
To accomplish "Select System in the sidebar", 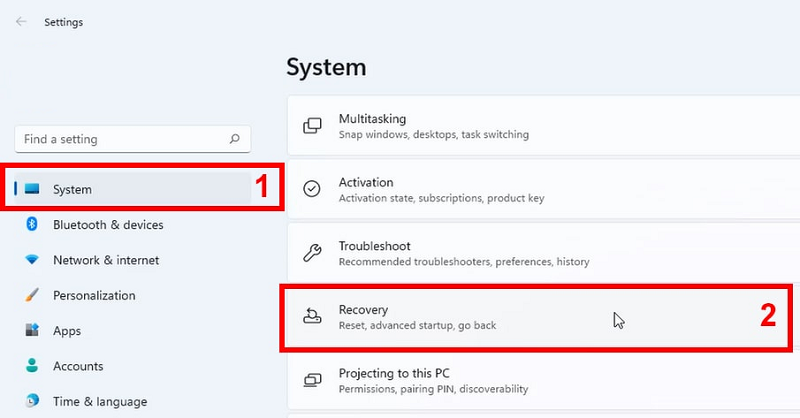I will [72, 189].
